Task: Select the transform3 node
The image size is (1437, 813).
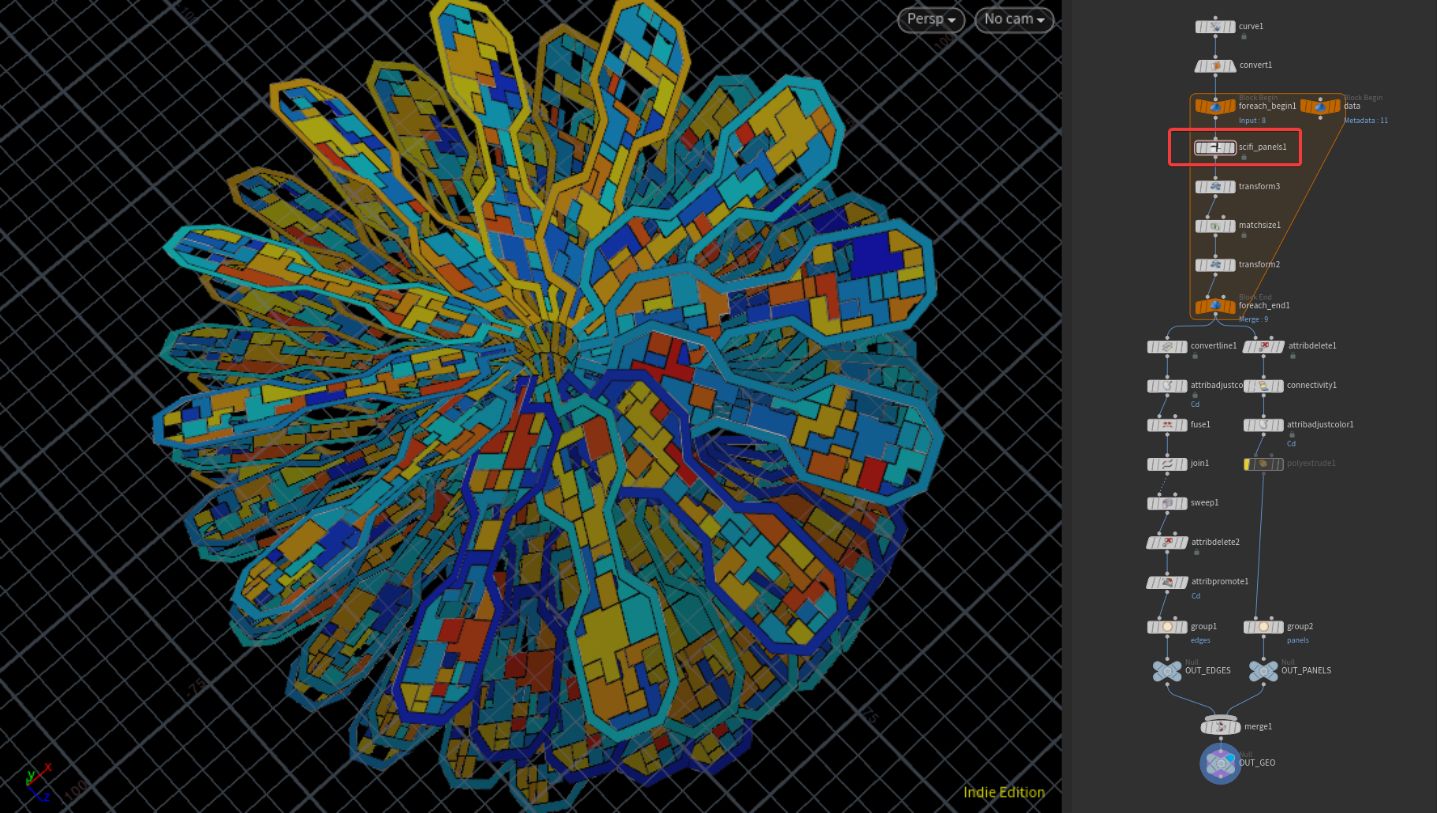Action: pos(1215,187)
